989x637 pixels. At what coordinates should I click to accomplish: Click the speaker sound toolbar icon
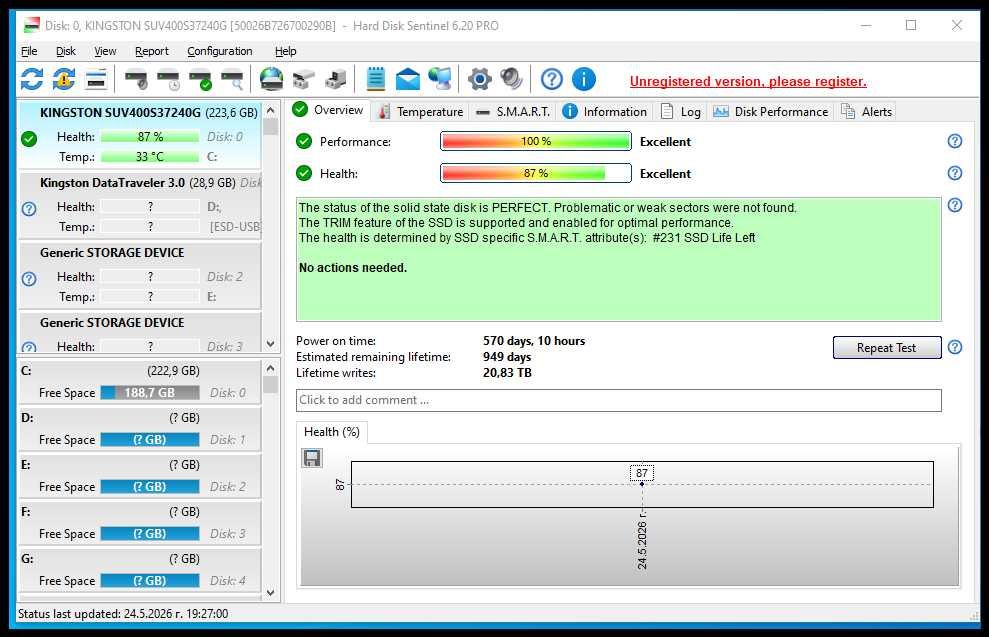[511, 79]
